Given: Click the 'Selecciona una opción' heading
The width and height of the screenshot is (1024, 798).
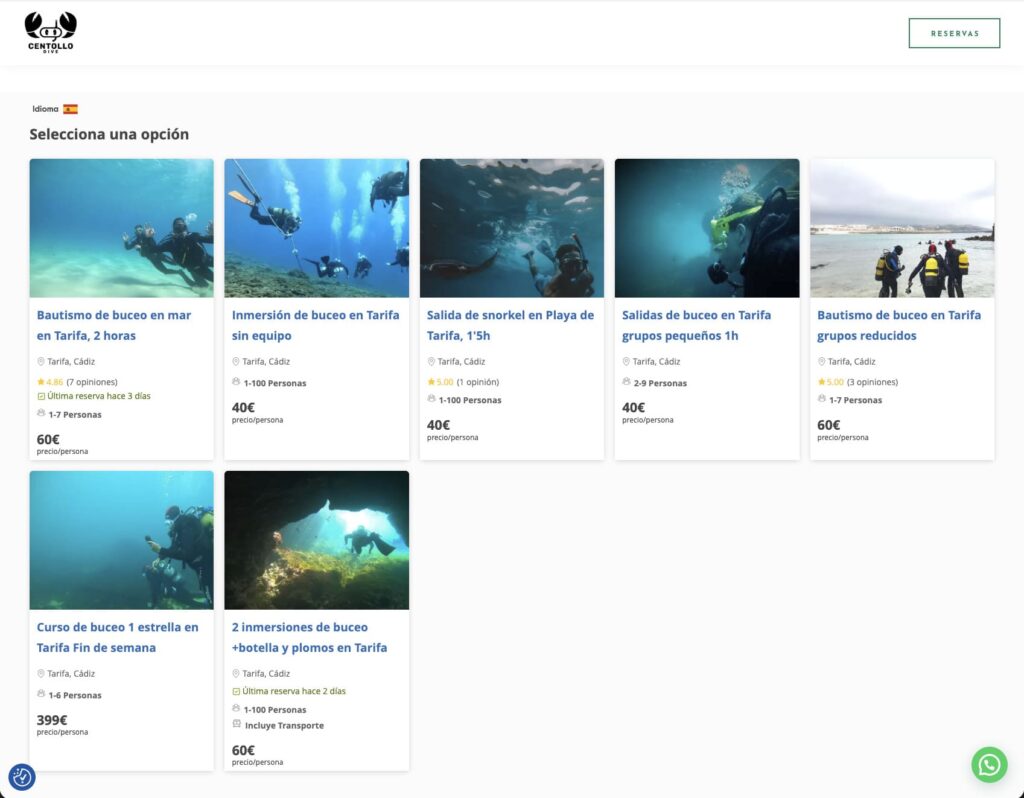Looking at the screenshot, I should pos(109,134).
